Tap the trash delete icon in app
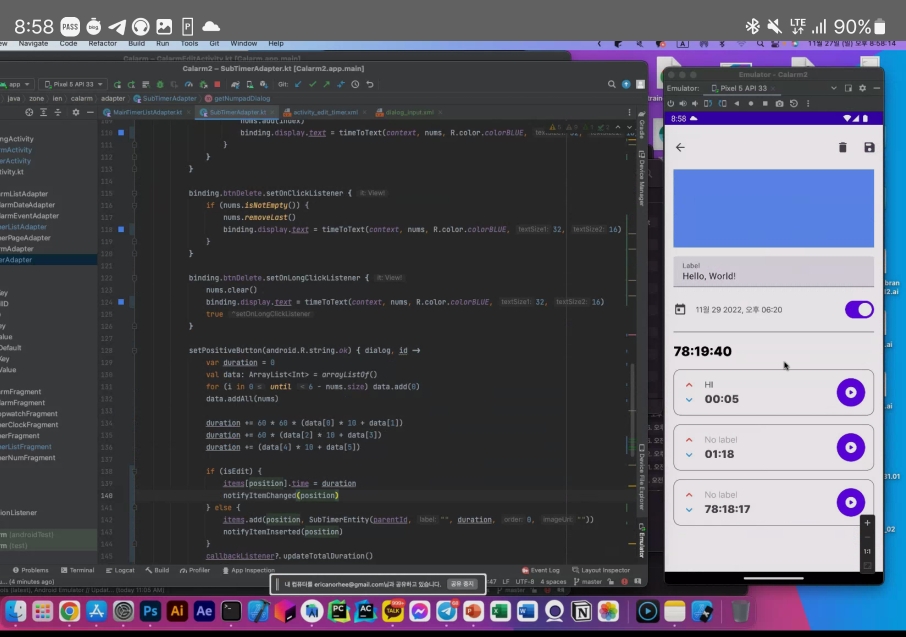Viewport: 906px width, 637px height. [842, 147]
